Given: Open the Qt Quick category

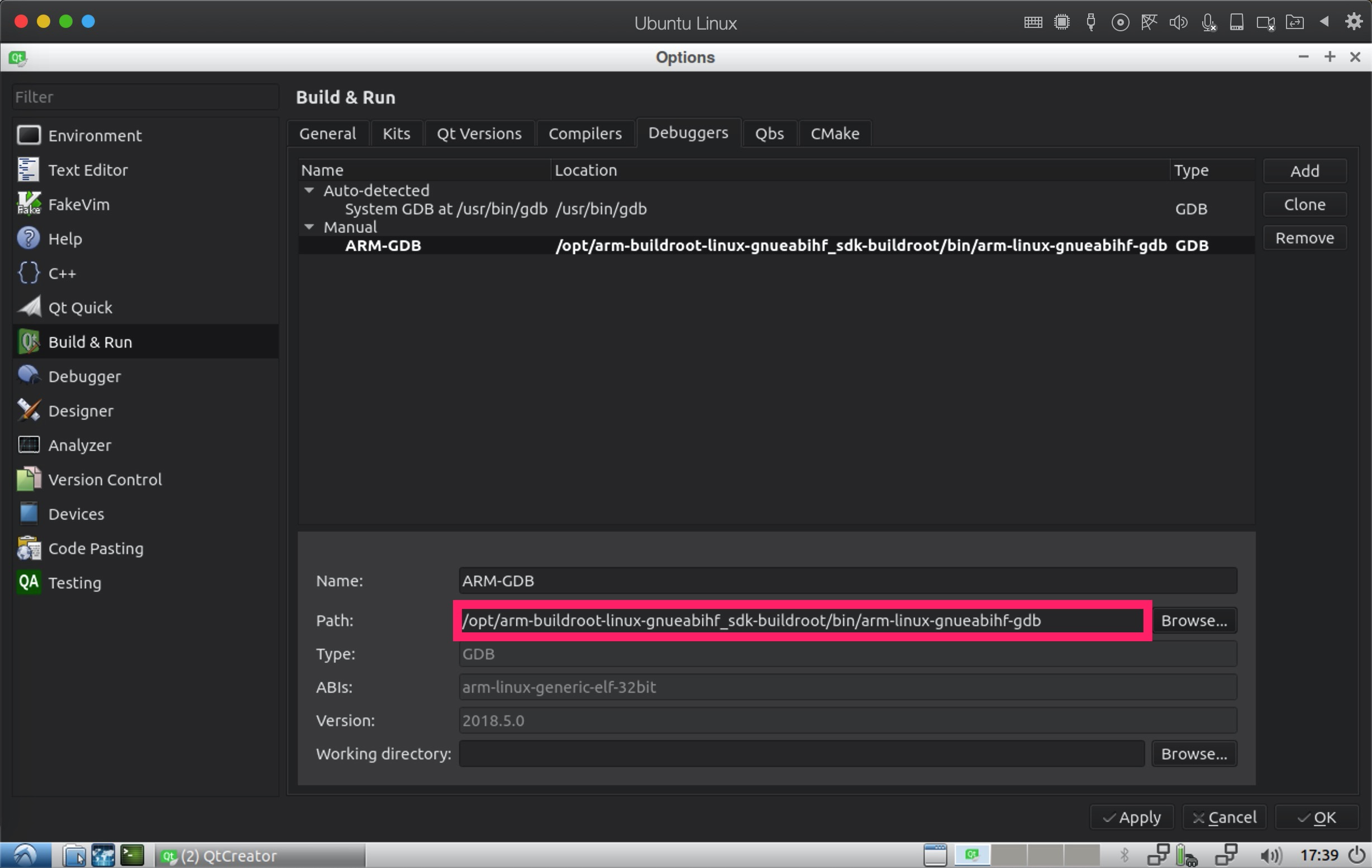Looking at the screenshot, I should click(145, 308).
